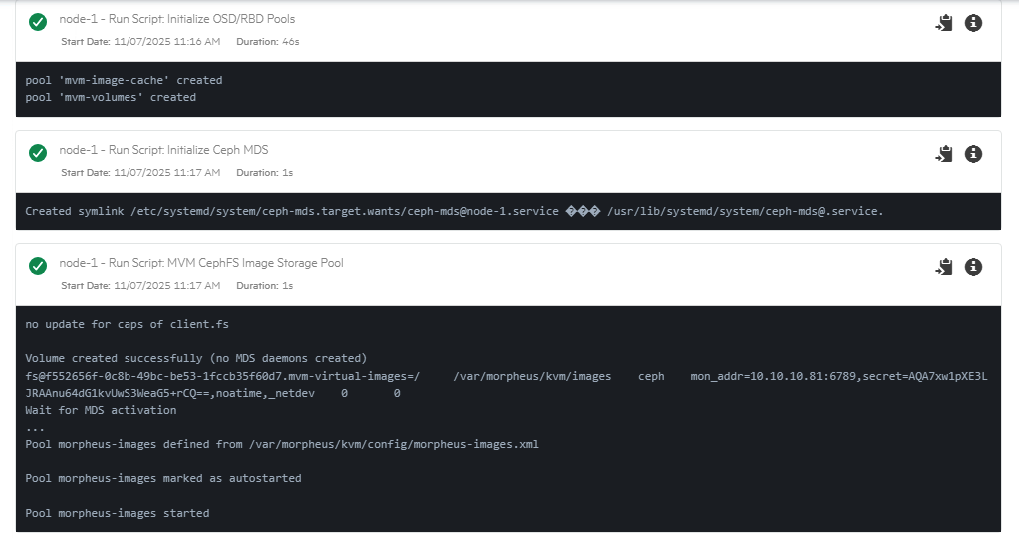Click Duration of Initialize Ceph MDS script
Screen dimensions: 1019x538
(264, 173)
